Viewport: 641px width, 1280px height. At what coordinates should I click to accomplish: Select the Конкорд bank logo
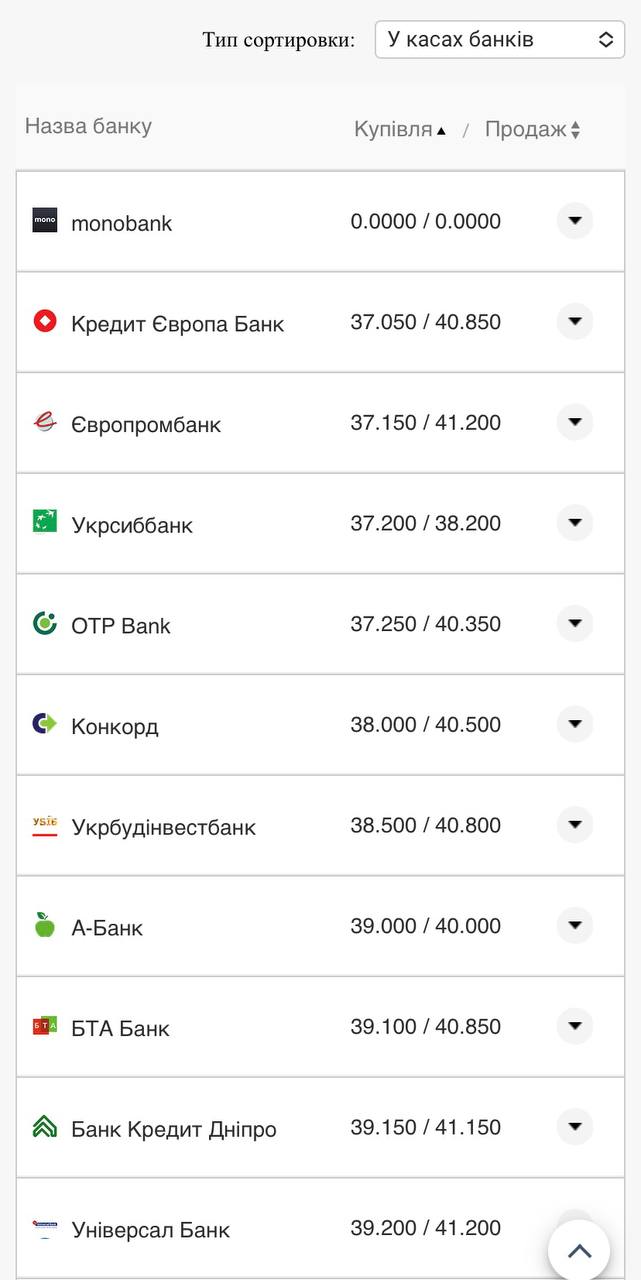[x=44, y=724]
